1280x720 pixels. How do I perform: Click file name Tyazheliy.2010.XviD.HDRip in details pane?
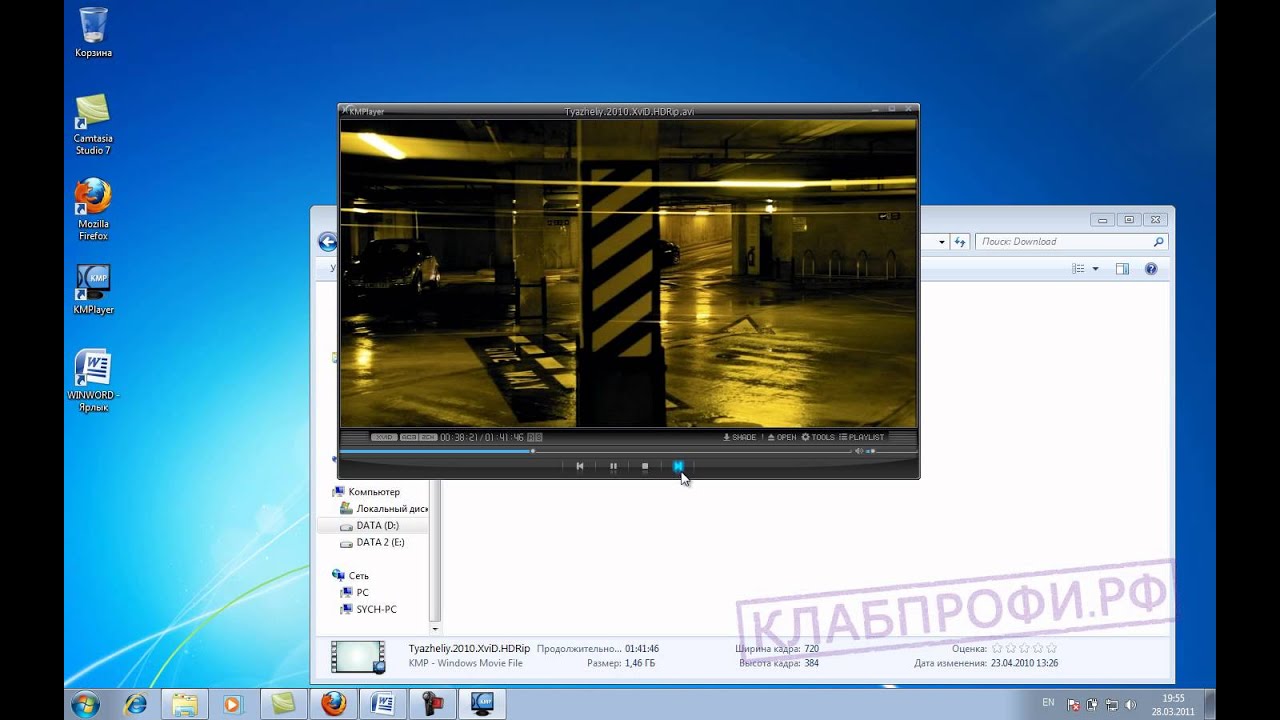click(469, 649)
